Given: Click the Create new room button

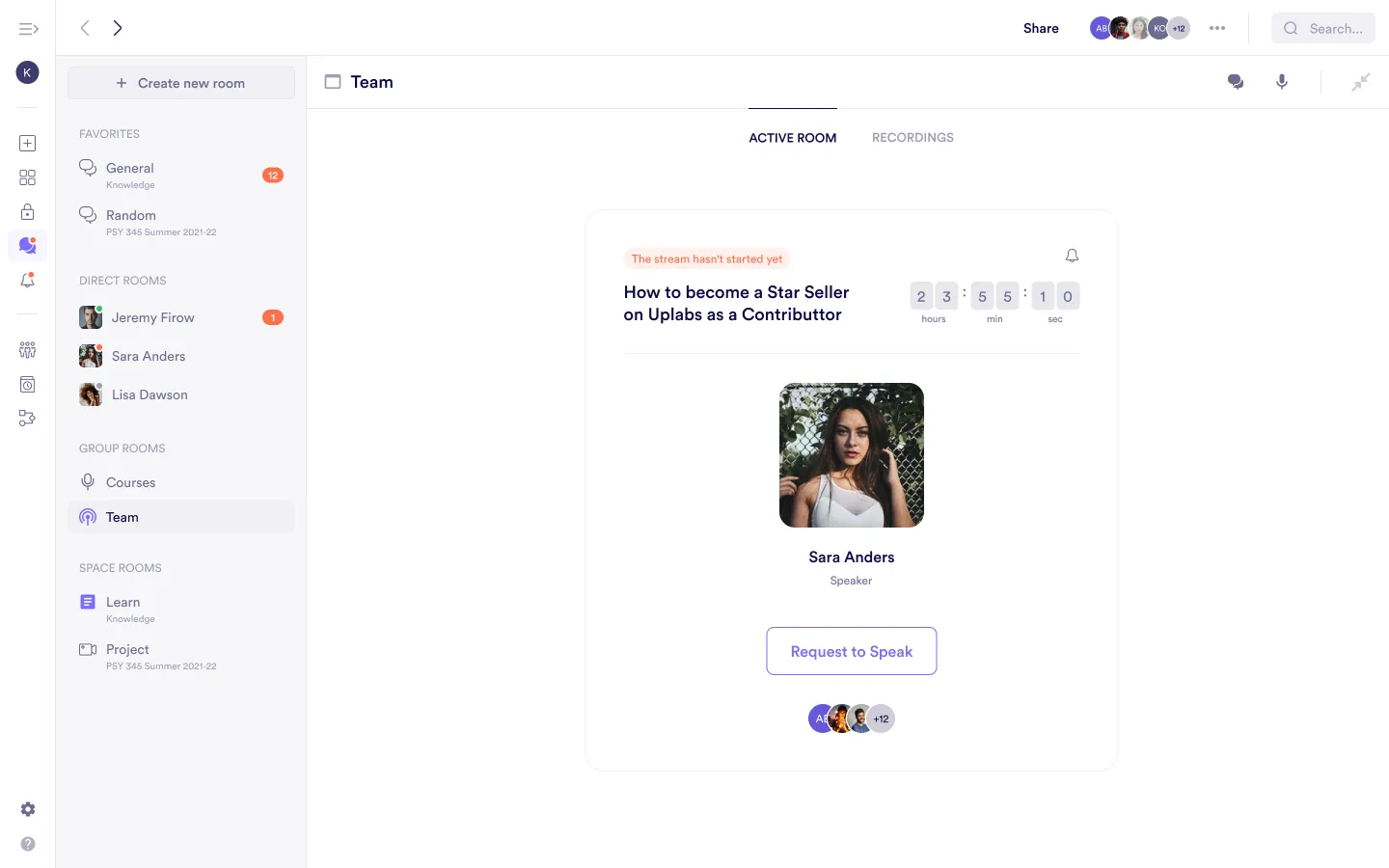Looking at the screenshot, I should [x=181, y=83].
